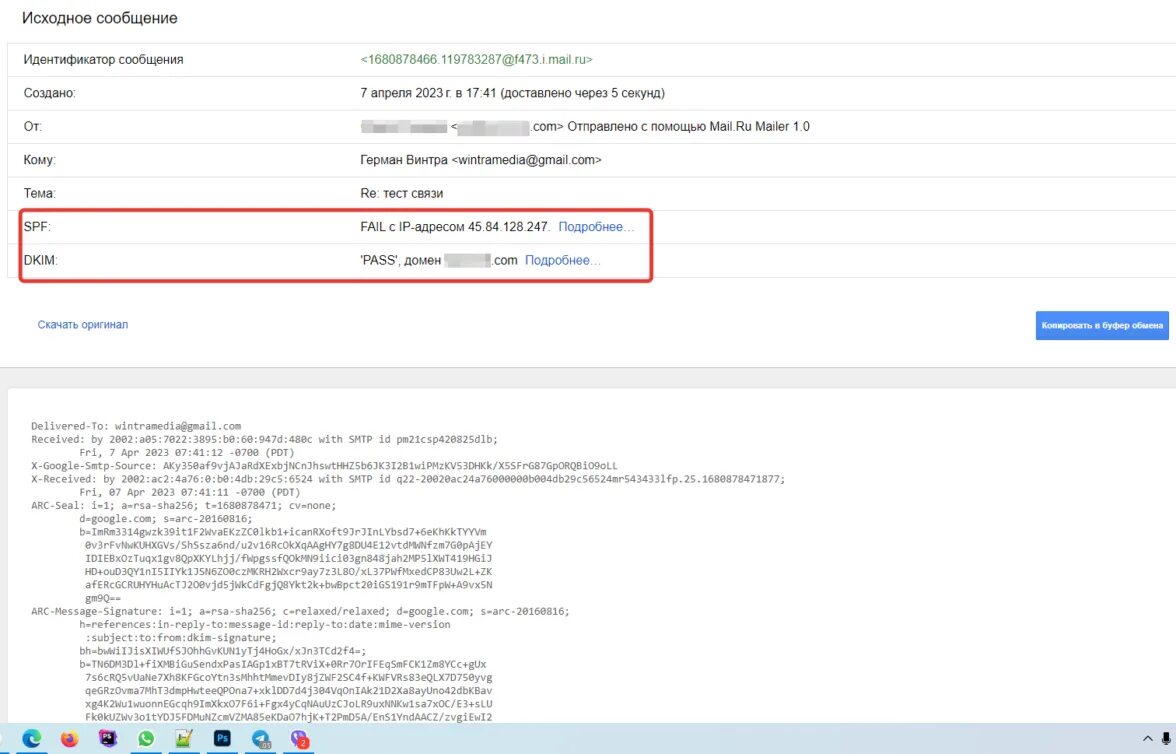1176x754 pixels.
Task: Click the 'd=google.com; s=arc-20160816;' line under ARC-Seal
Action: [166, 518]
